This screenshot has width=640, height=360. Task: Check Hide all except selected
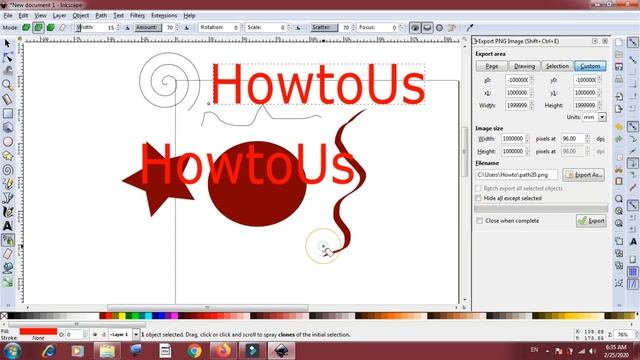[x=478, y=198]
